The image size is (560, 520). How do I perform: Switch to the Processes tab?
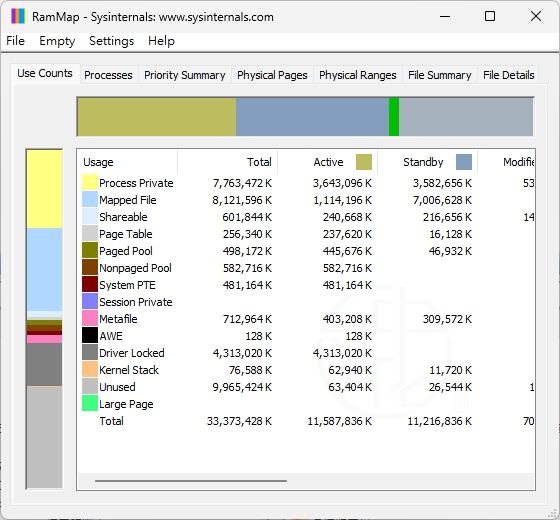click(x=108, y=75)
